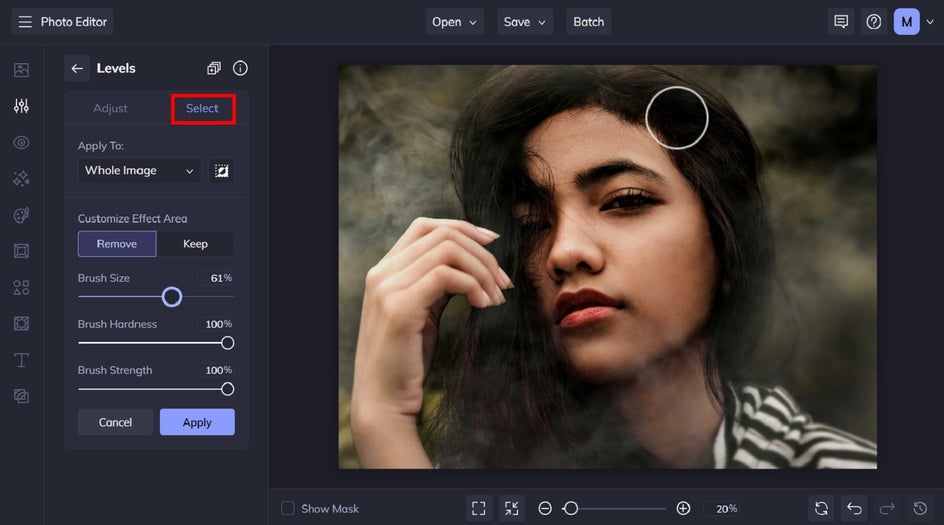
Task: Open the help question mark icon
Action: pos(874,22)
